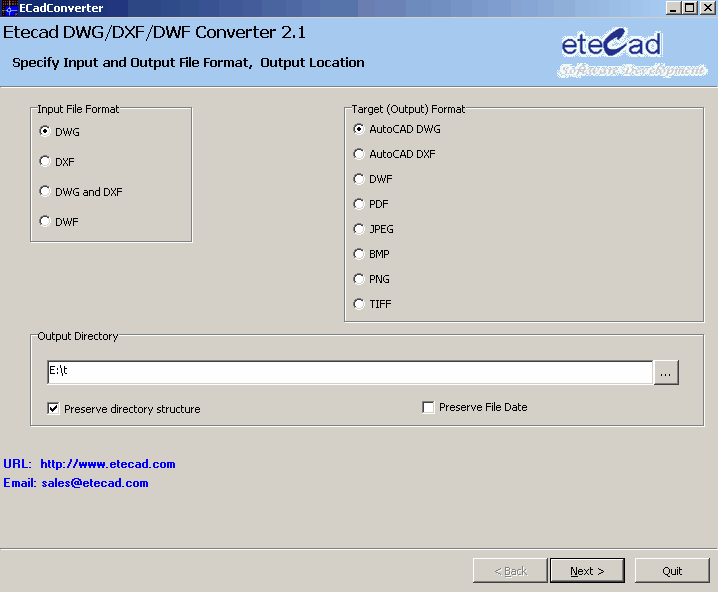Choose the DXF input format option

(44, 161)
